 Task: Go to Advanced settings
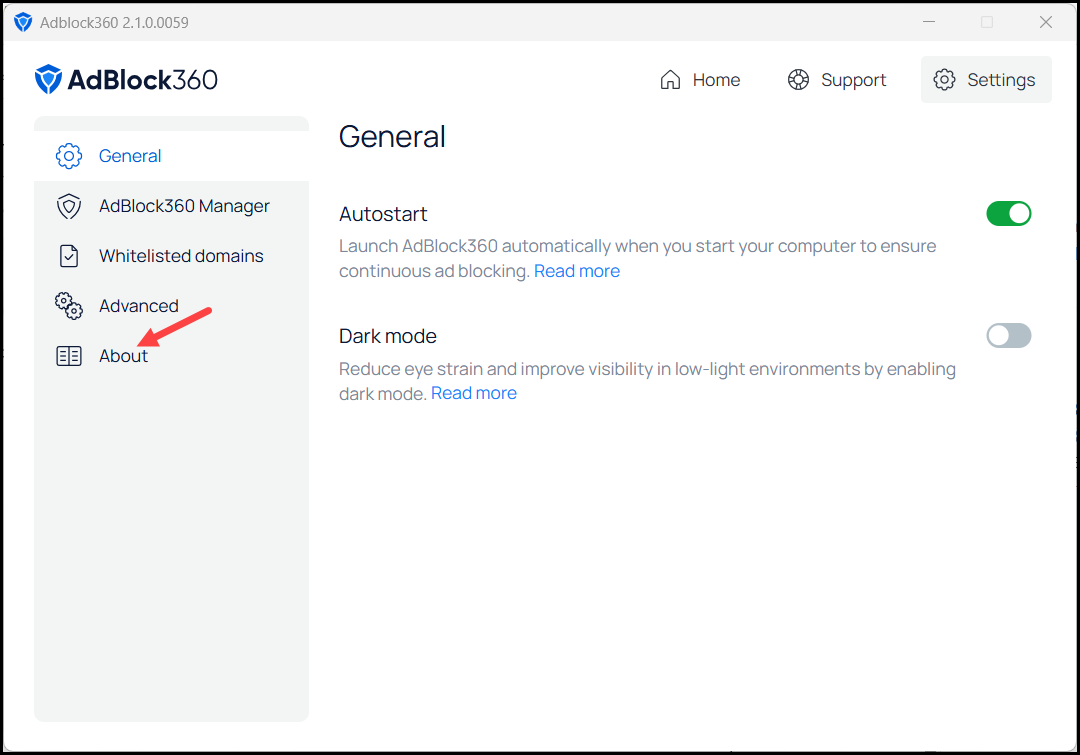pyautogui.click(x=172, y=306)
